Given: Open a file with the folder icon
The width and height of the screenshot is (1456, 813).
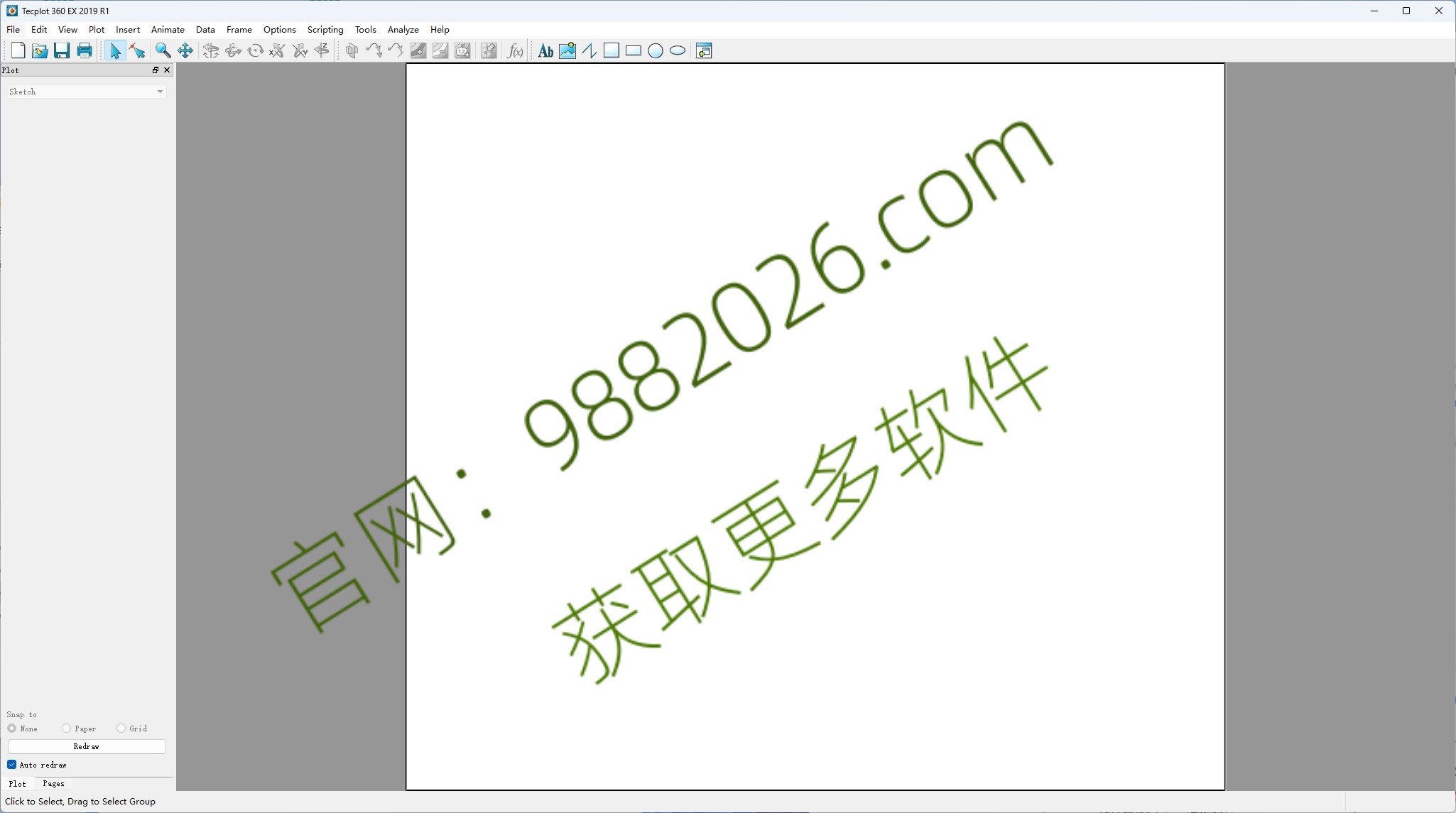Looking at the screenshot, I should tap(40, 50).
